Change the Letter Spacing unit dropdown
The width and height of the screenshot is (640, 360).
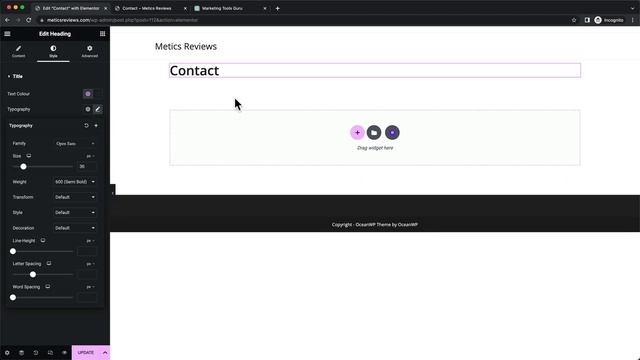pos(90,264)
